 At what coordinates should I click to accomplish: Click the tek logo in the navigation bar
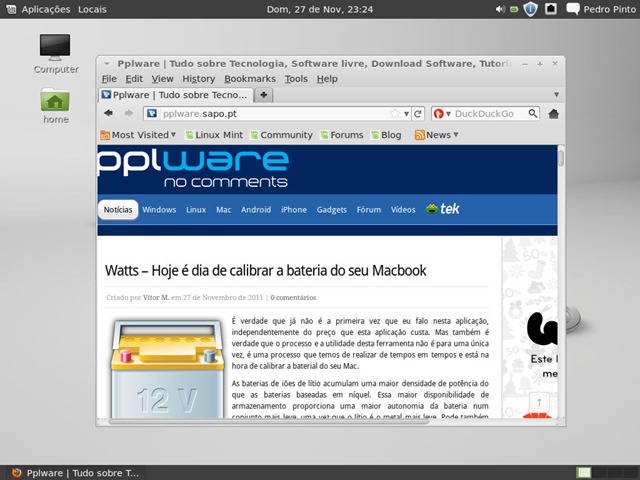click(442, 209)
